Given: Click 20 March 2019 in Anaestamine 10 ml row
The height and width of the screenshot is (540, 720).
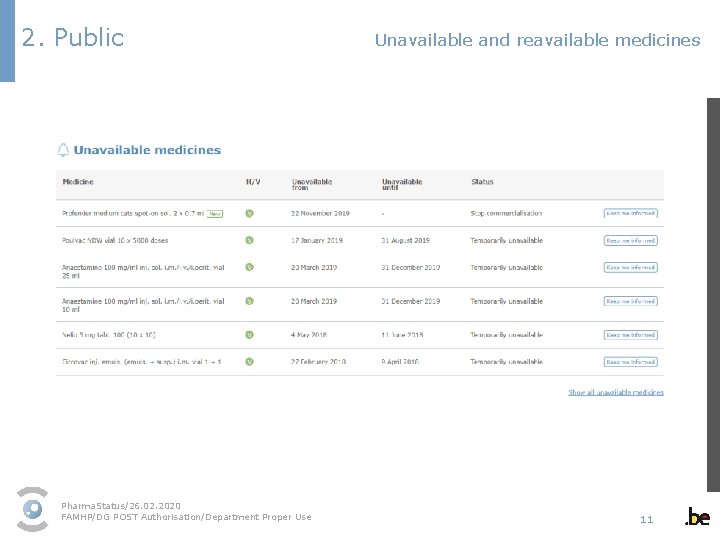Looking at the screenshot, I should [x=314, y=301].
